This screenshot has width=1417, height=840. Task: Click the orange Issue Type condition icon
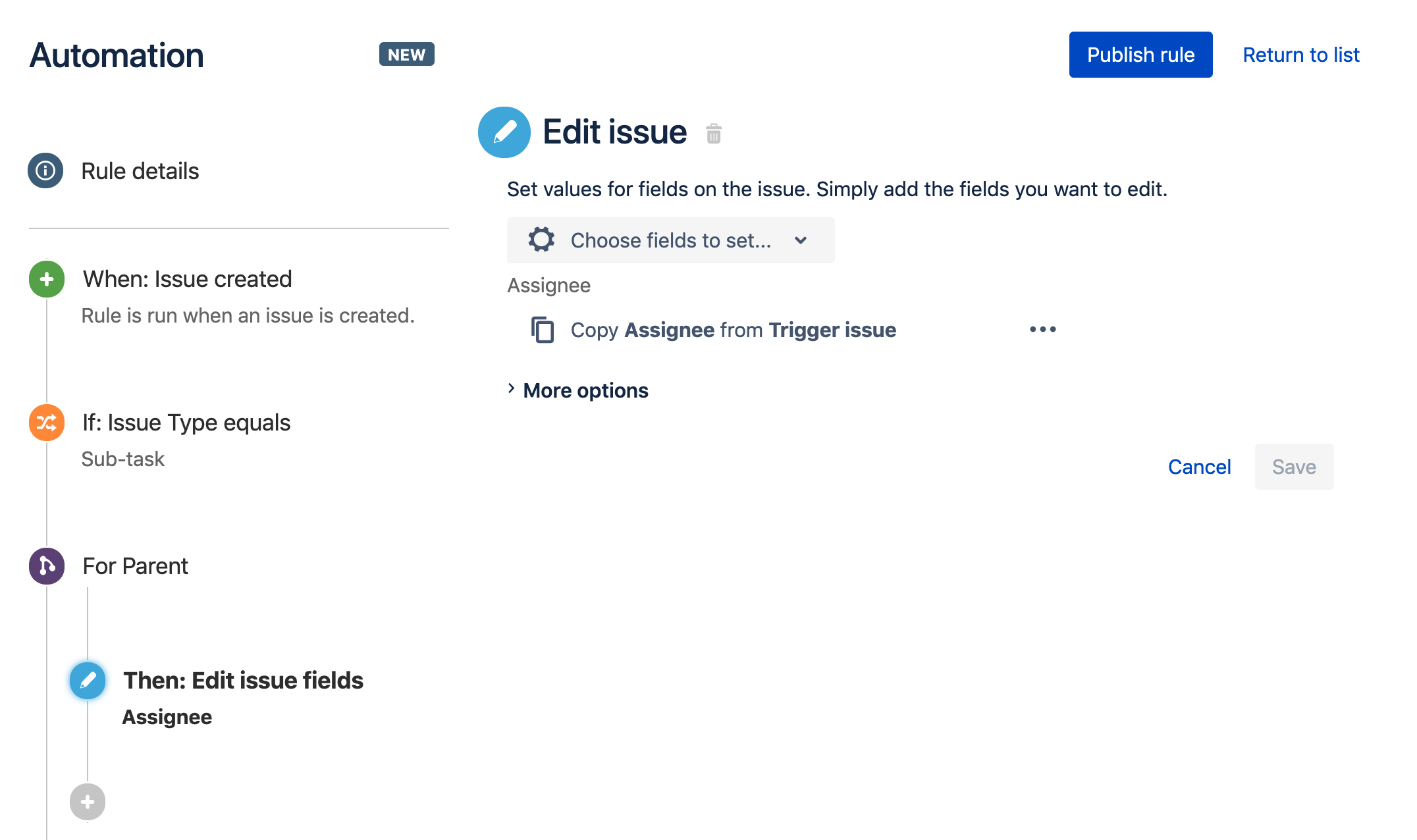point(47,423)
